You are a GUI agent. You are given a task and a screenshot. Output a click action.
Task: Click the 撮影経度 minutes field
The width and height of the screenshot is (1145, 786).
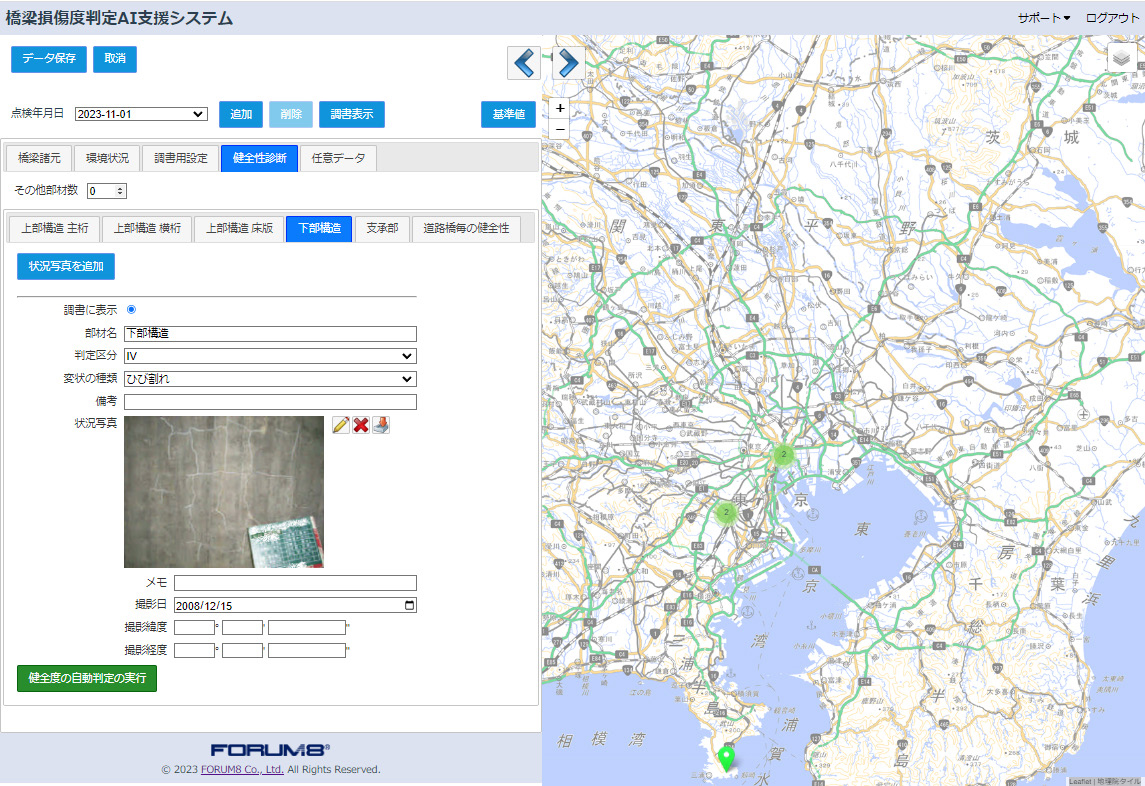242,650
